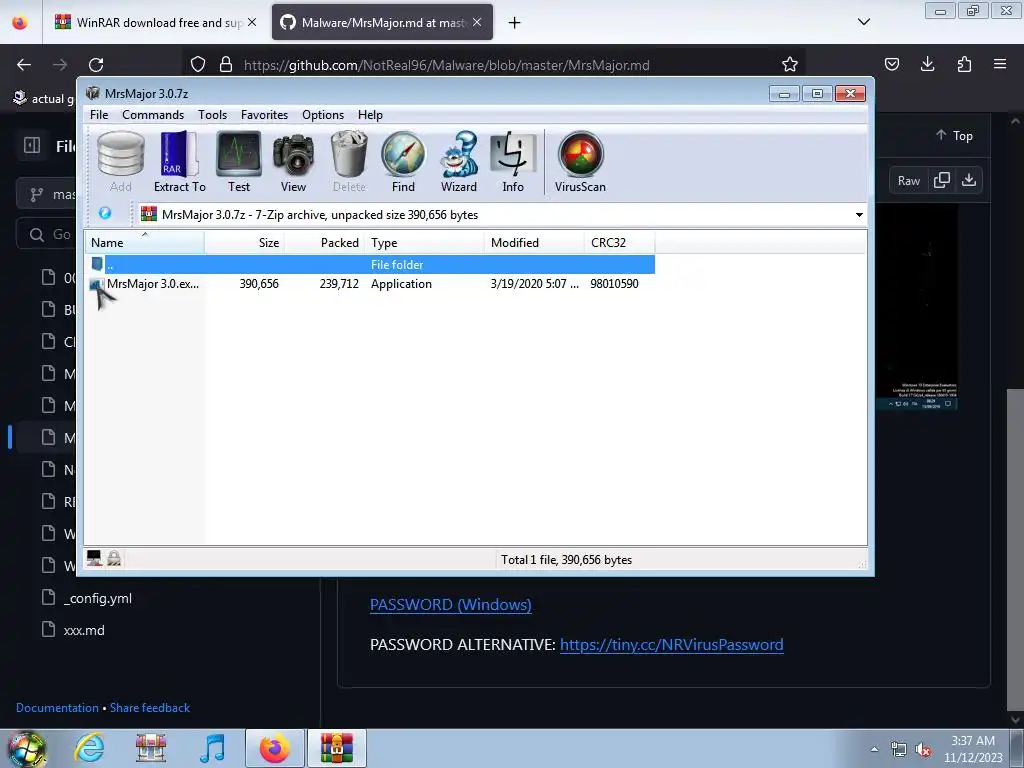Click the Add archive toolbar icon
Viewport: 1024px width, 768px height.
tap(121, 161)
